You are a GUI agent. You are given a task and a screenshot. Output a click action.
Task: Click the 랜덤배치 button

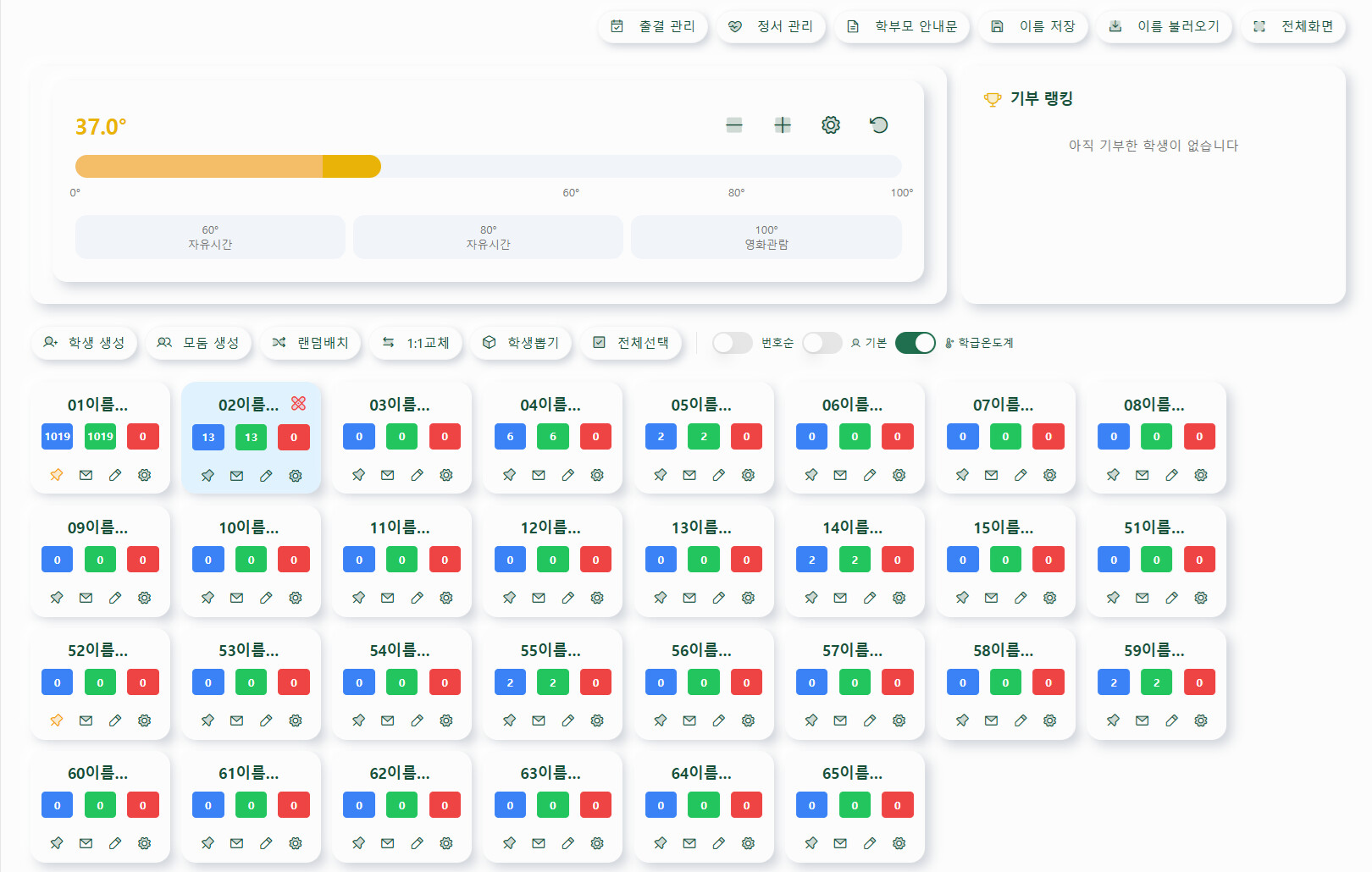tap(311, 343)
